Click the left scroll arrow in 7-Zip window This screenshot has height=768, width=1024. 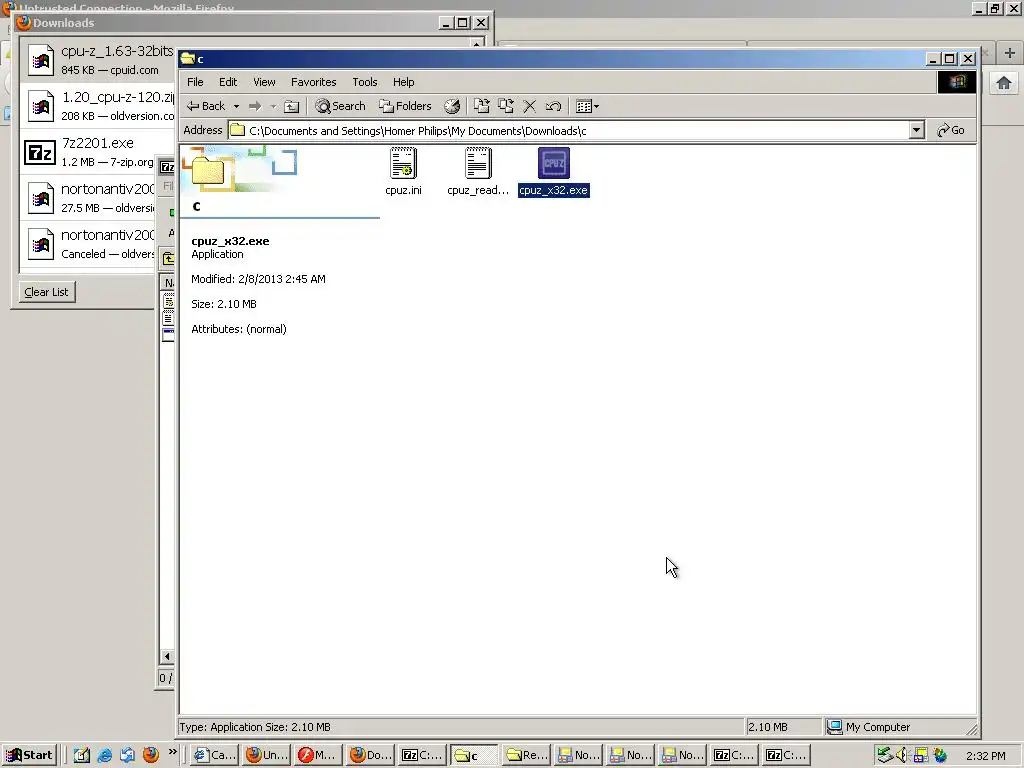pos(167,656)
